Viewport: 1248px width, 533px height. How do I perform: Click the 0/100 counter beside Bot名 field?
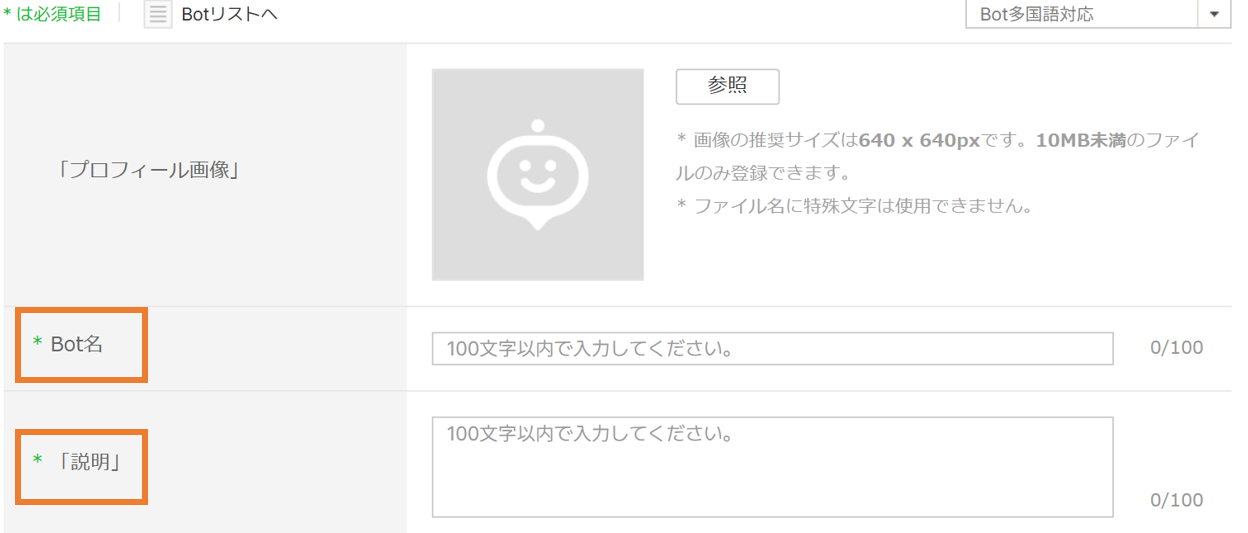(x=1176, y=348)
